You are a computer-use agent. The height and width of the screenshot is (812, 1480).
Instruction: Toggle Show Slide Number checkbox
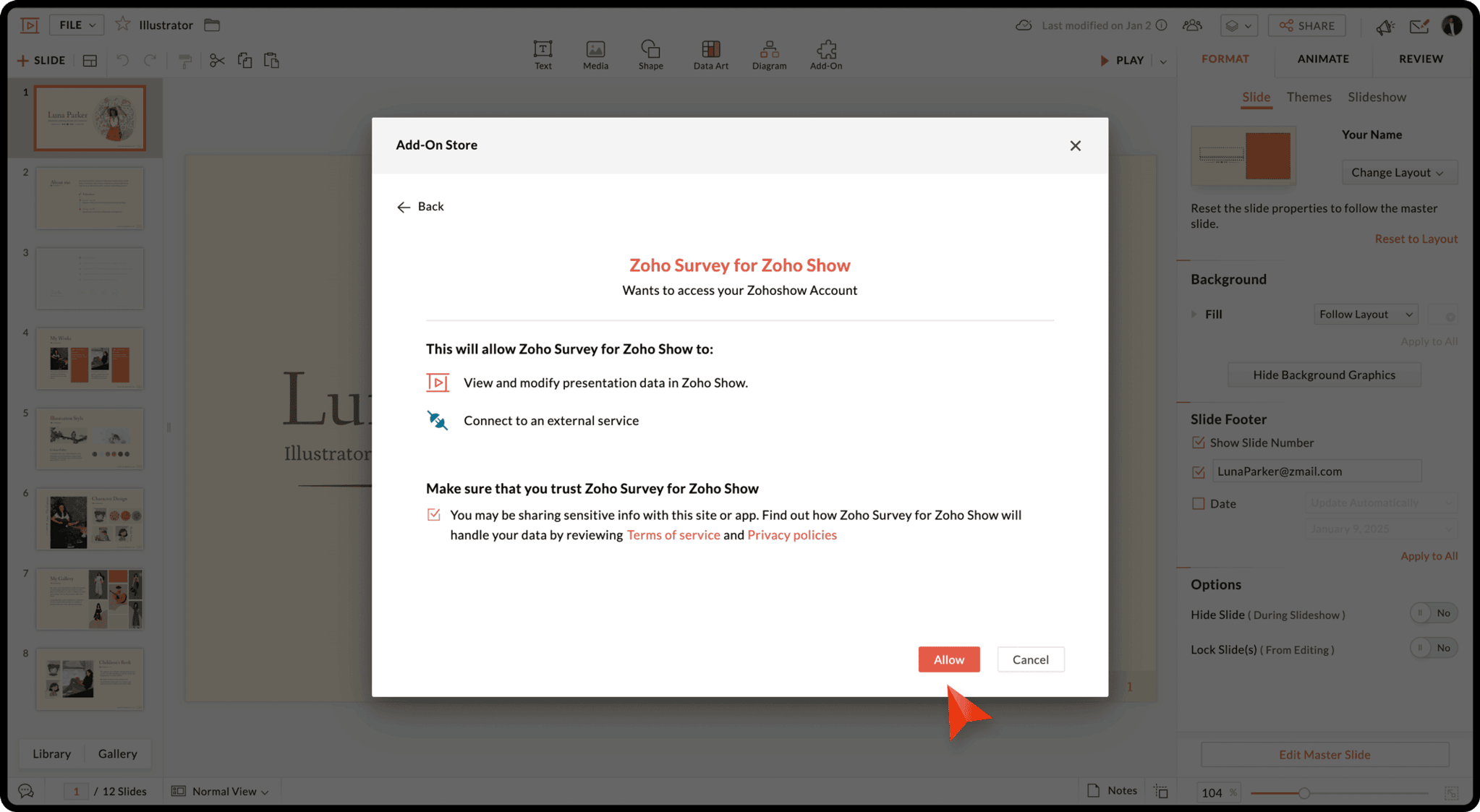coord(1198,443)
